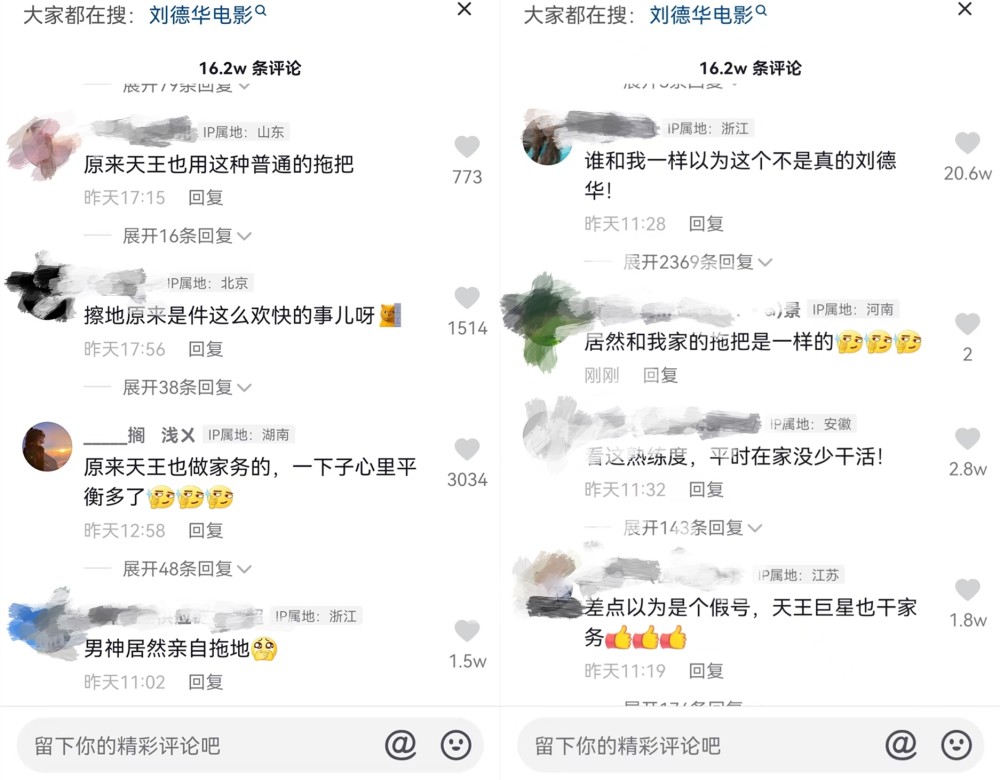Tap the search icon next to 刘德华电影 on left
The width and height of the screenshot is (1000, 780).
(261, 11)
